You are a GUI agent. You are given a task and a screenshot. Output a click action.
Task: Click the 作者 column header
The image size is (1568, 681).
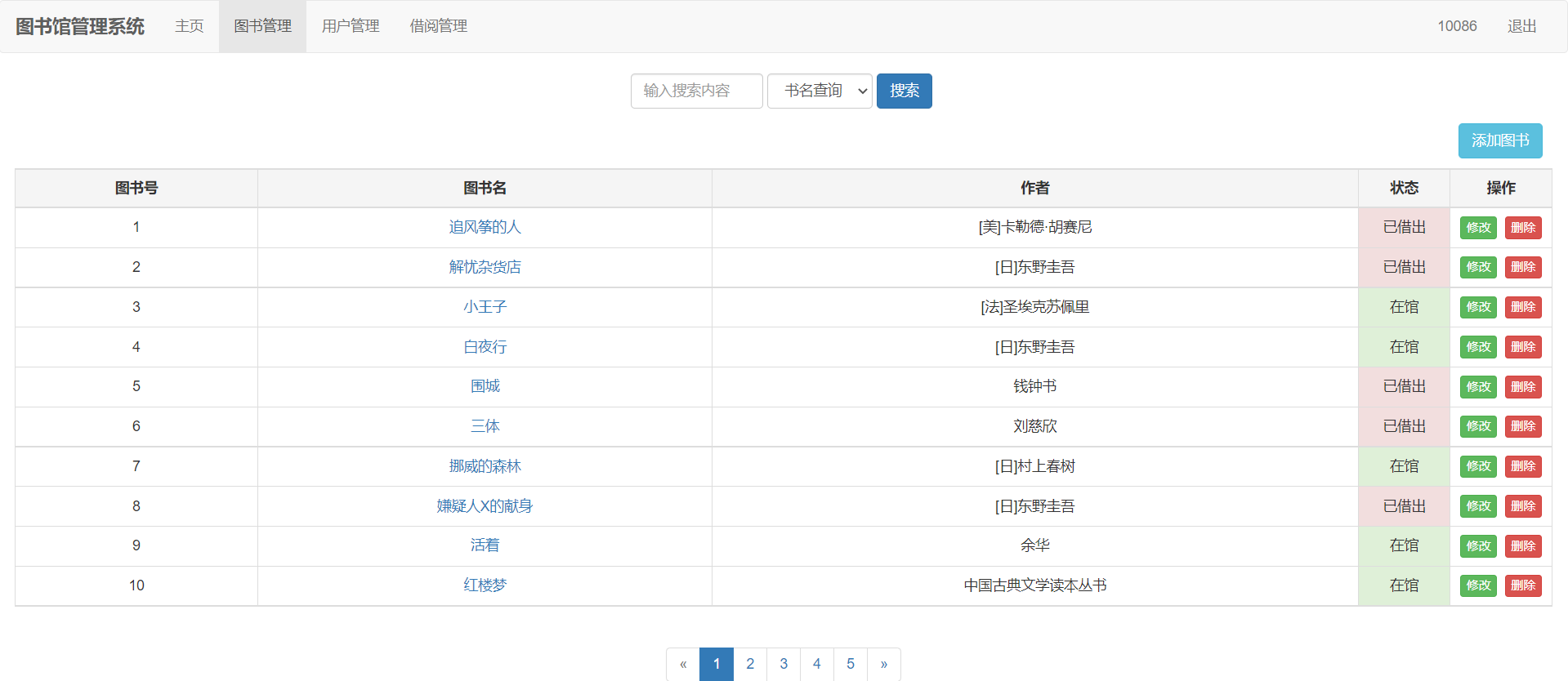click(x=1035, y=188)
